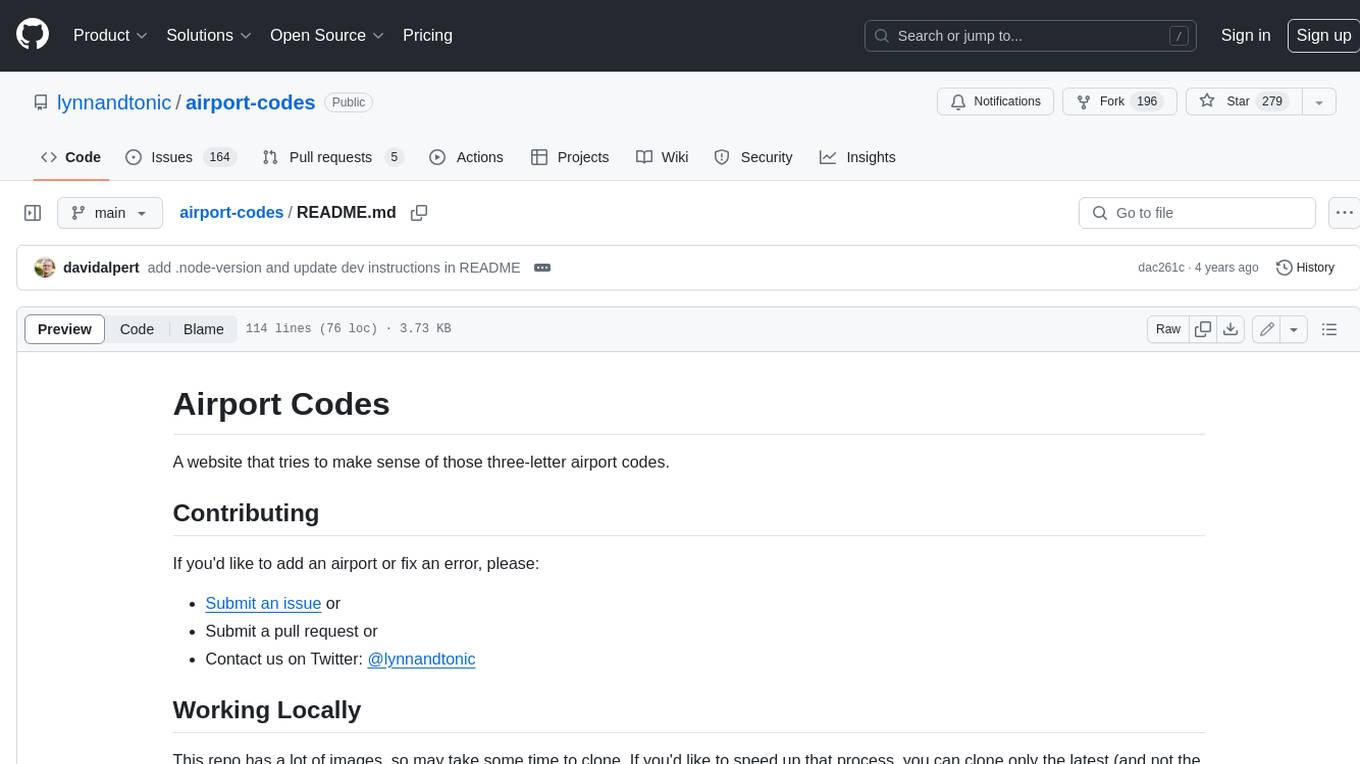The height and width of the screenshot is (764, 1360).
Task: Click the Sign in link
Action: tap(1245, 35)
